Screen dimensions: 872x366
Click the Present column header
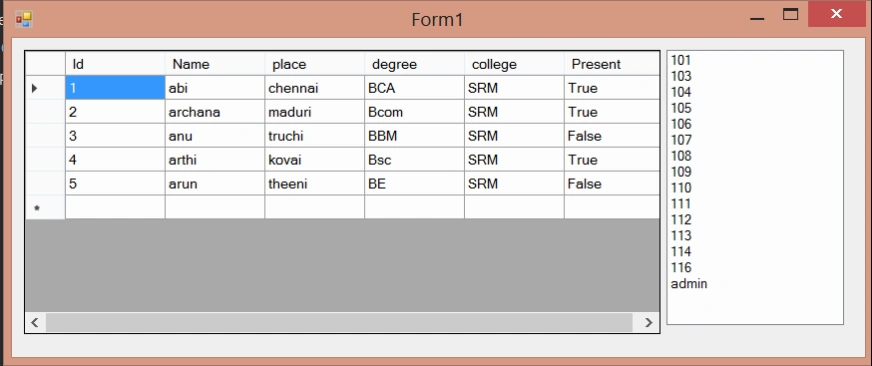coord(612,64)
